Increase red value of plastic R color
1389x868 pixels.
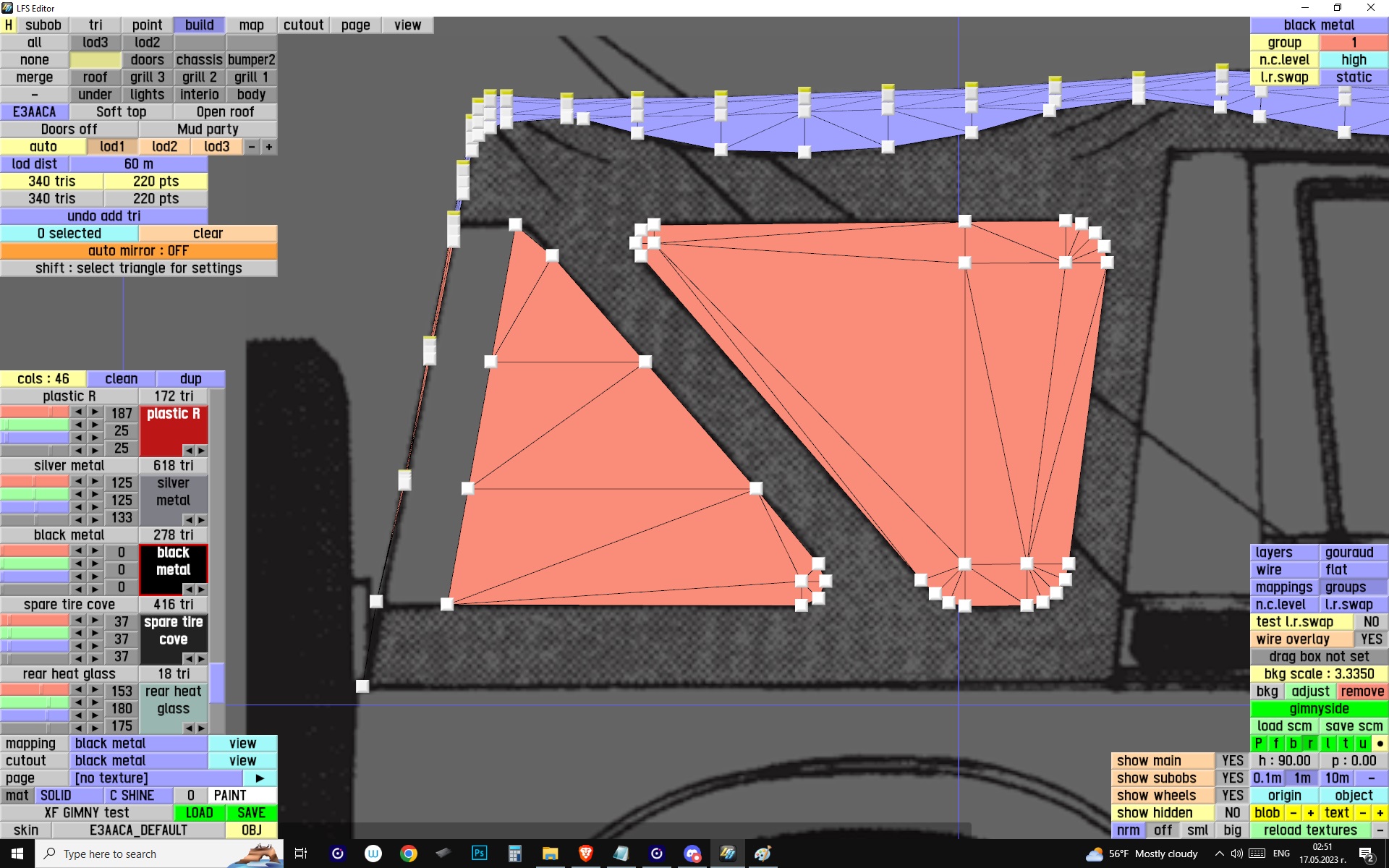95,412
